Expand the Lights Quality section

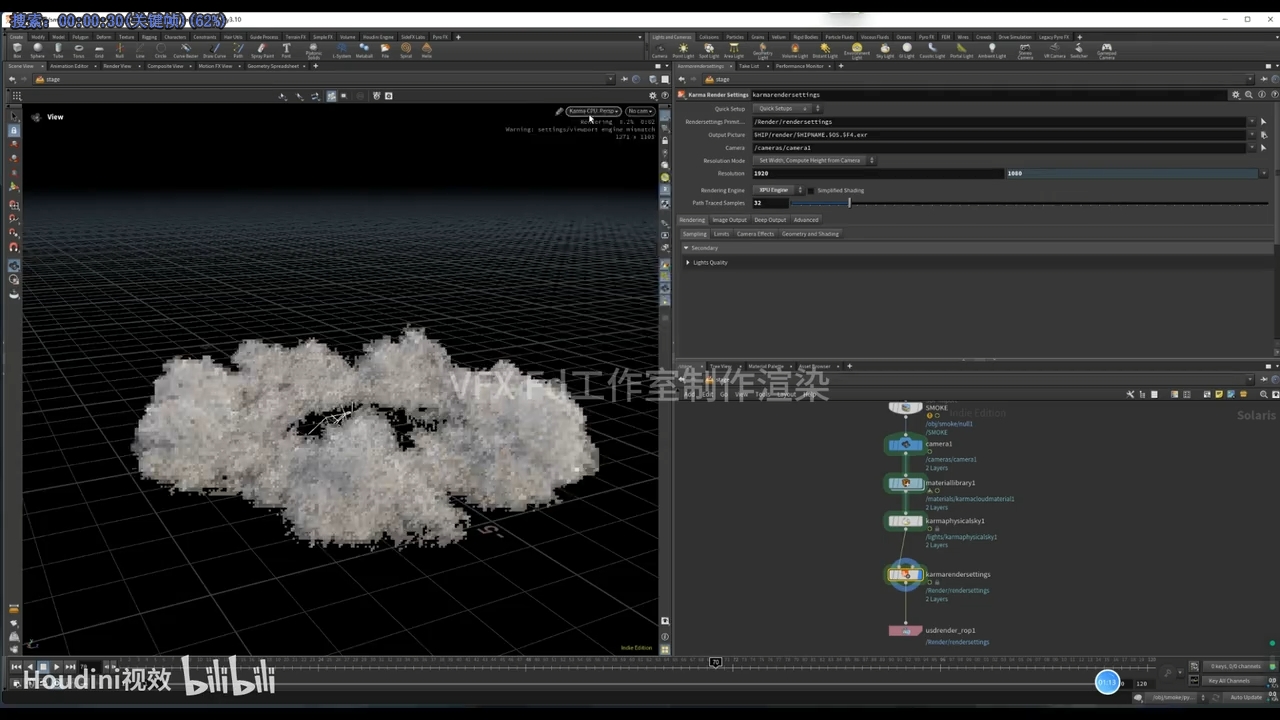688,262
